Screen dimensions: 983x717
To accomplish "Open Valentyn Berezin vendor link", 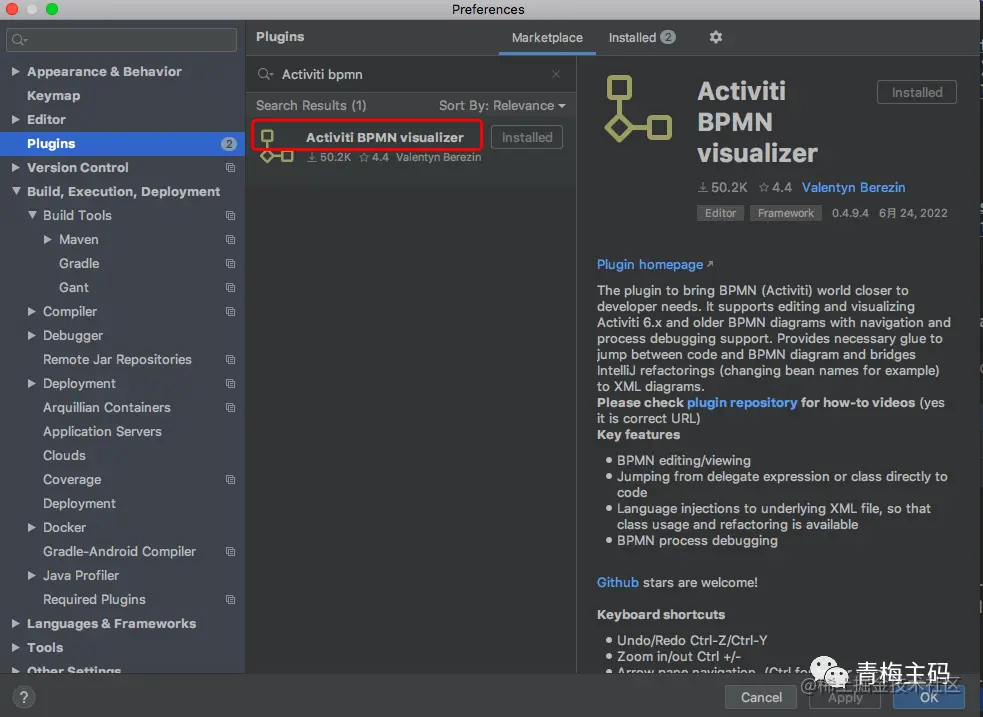I will click(853, 187).
